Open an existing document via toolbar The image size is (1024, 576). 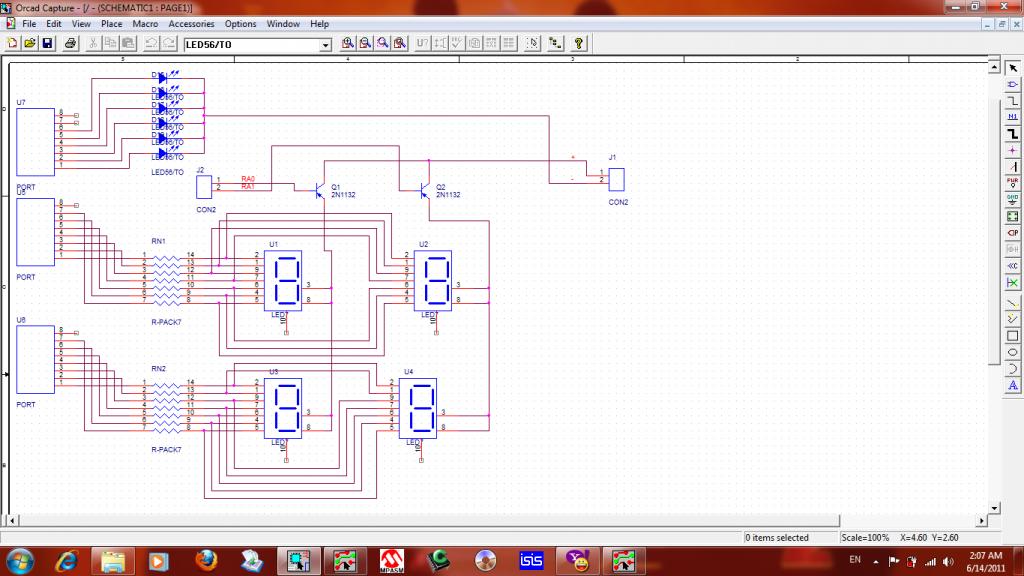[x=30, y=44]
